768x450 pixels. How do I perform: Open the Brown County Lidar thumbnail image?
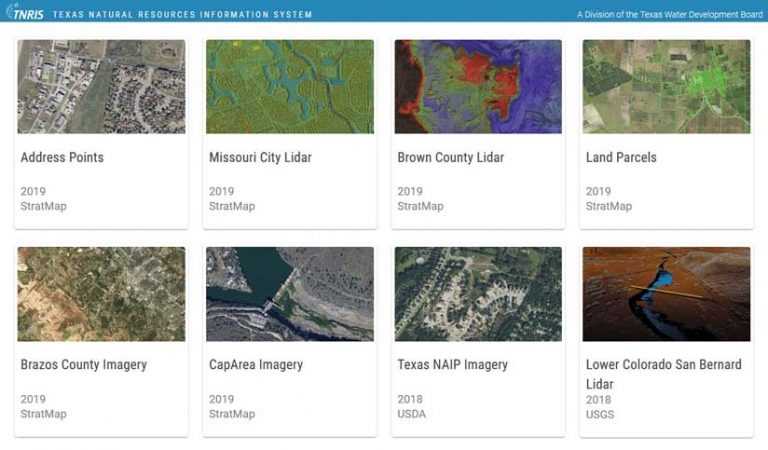pos(478,87)
